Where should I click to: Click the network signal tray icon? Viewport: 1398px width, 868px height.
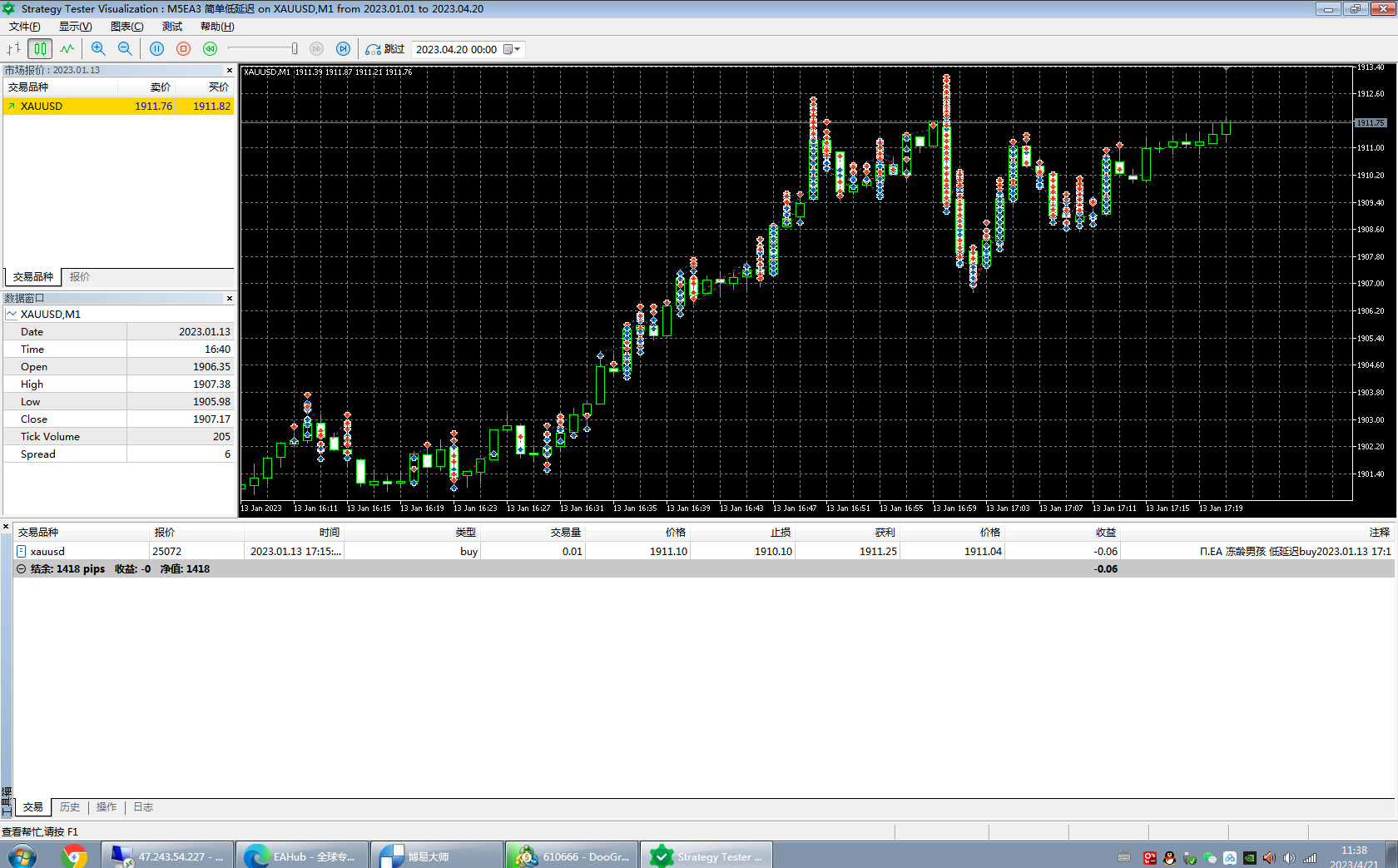tap(1310, 858)
